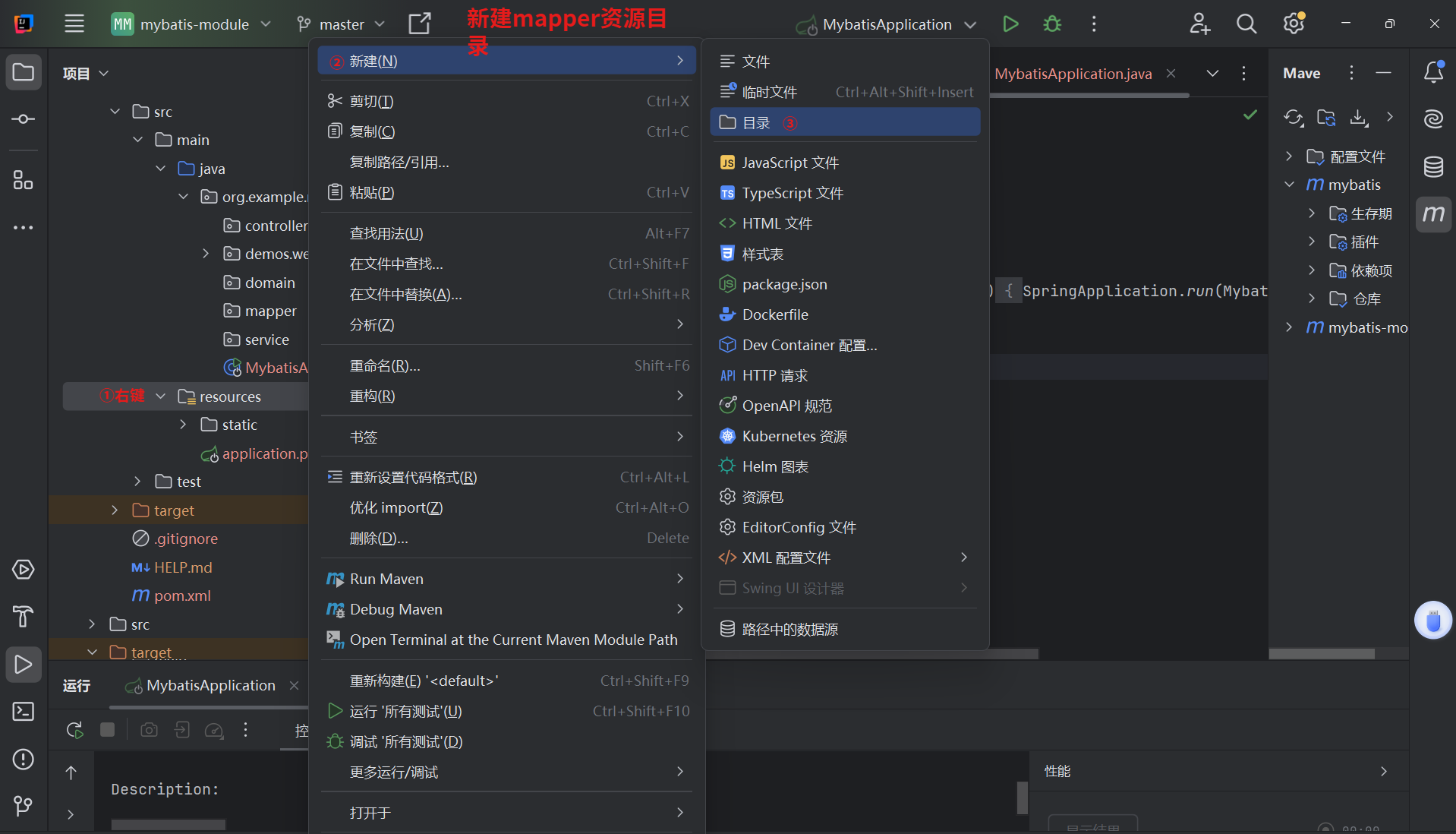This screenshot has width=1456, height=834.
Task: Collapse the mybatis Maven node
Action: point(1289,185)
